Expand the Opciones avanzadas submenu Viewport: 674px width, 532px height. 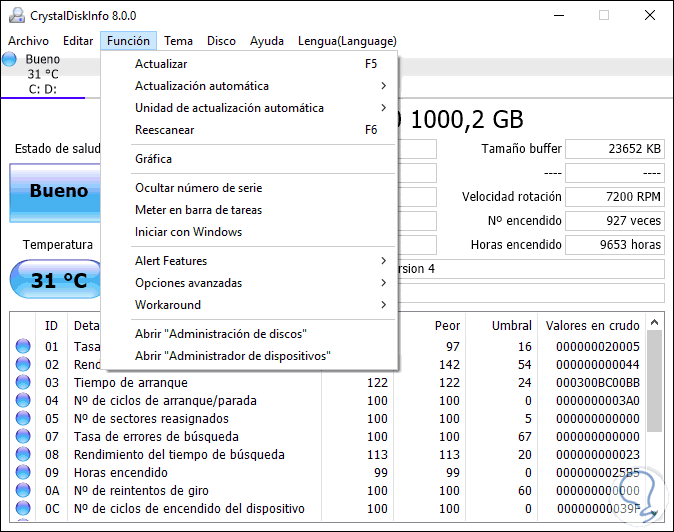pyautogui.click(x=249, y=283)
